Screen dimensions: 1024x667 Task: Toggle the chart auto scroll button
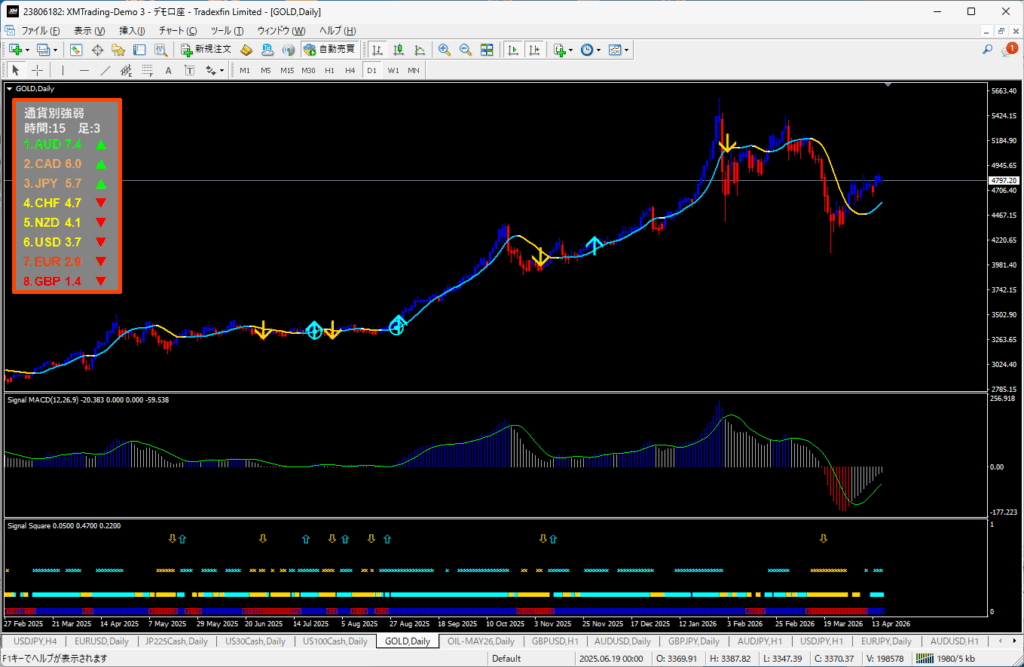[512, 49]
